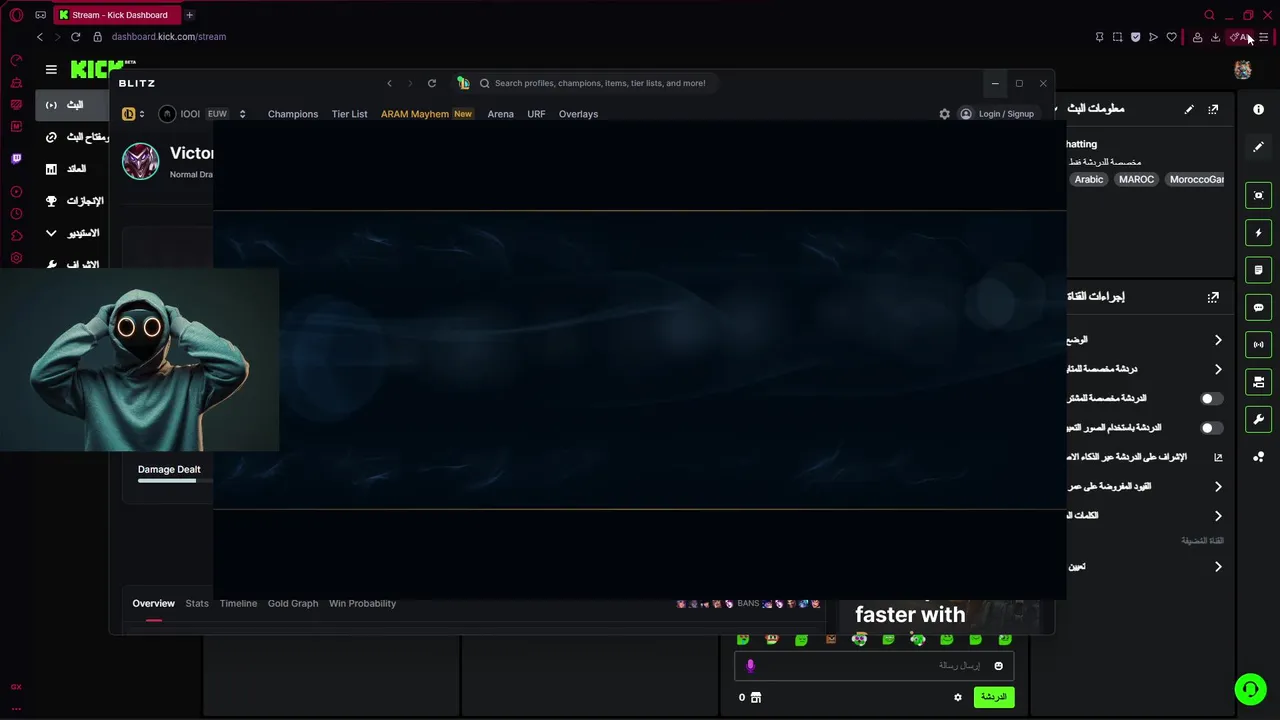This screenshot has height=720, width=1280.
Task: Open the emoji picker in chat
Action: click(x=998, y=666)
